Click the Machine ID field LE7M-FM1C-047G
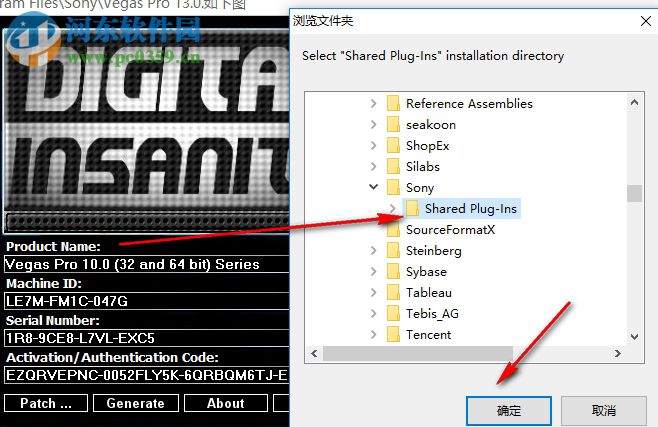Viewport: 658px width, 427px height. [x=147, y=301]
